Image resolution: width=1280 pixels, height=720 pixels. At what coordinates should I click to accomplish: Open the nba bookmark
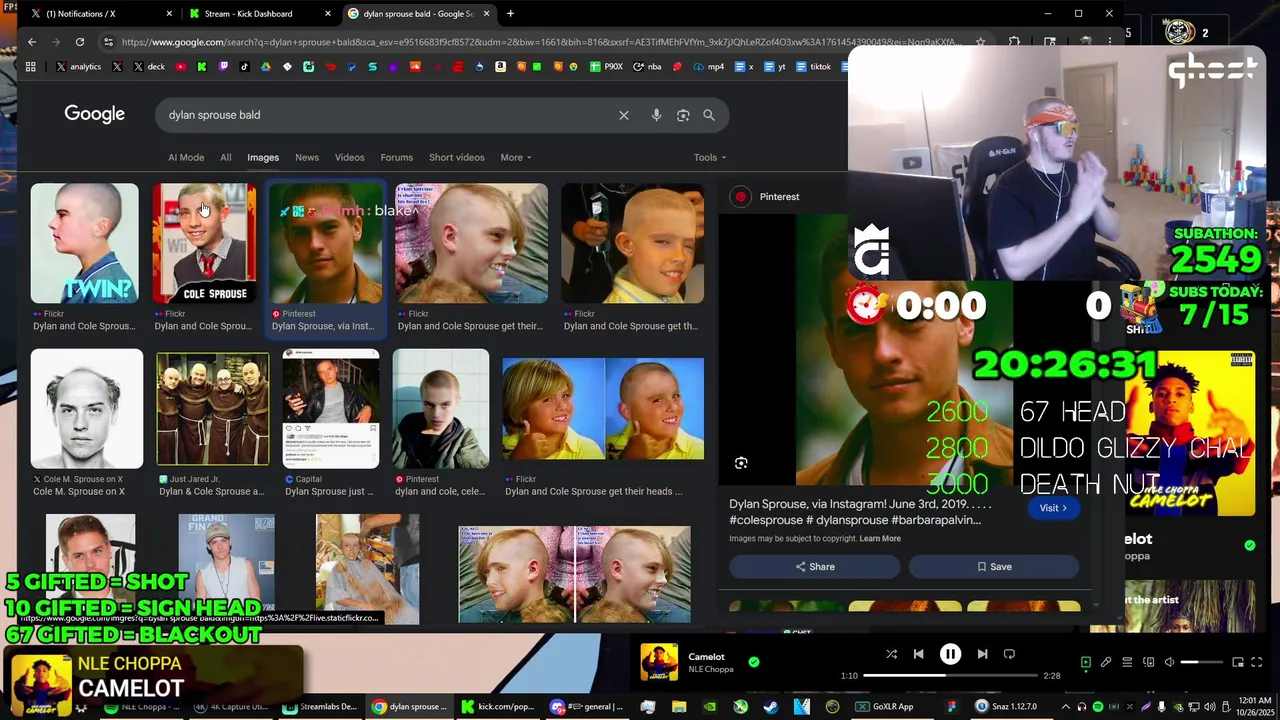click(x=646, y=67)
